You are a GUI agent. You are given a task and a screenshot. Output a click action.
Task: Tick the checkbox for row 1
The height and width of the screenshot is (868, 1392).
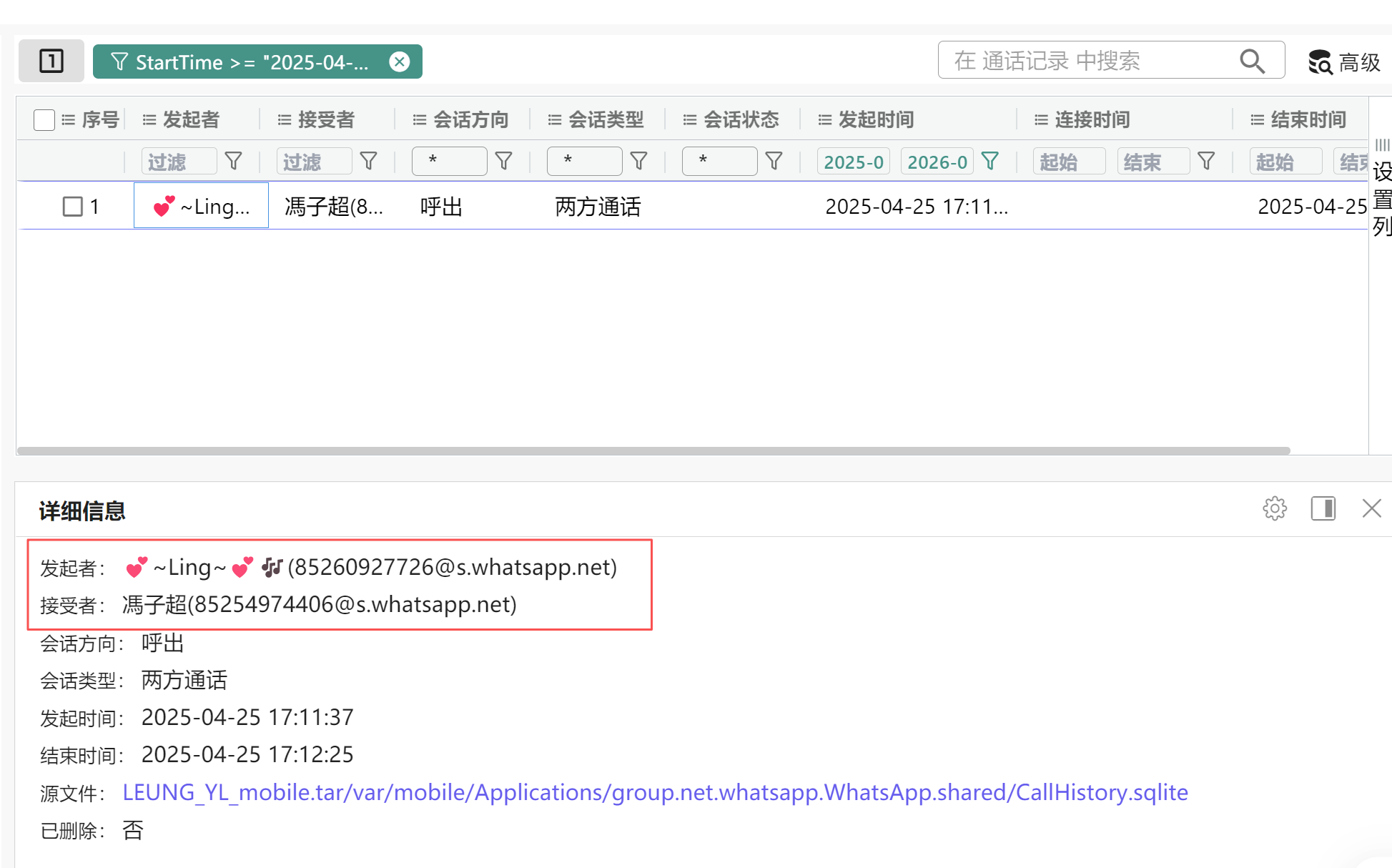click(72, 207)
